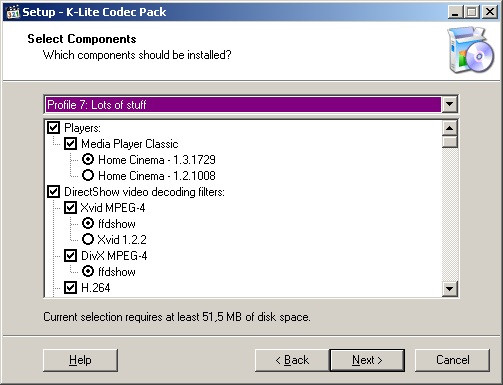Open the profile dropdown arrow
503x385 pixels.
(x=449, y=104)
